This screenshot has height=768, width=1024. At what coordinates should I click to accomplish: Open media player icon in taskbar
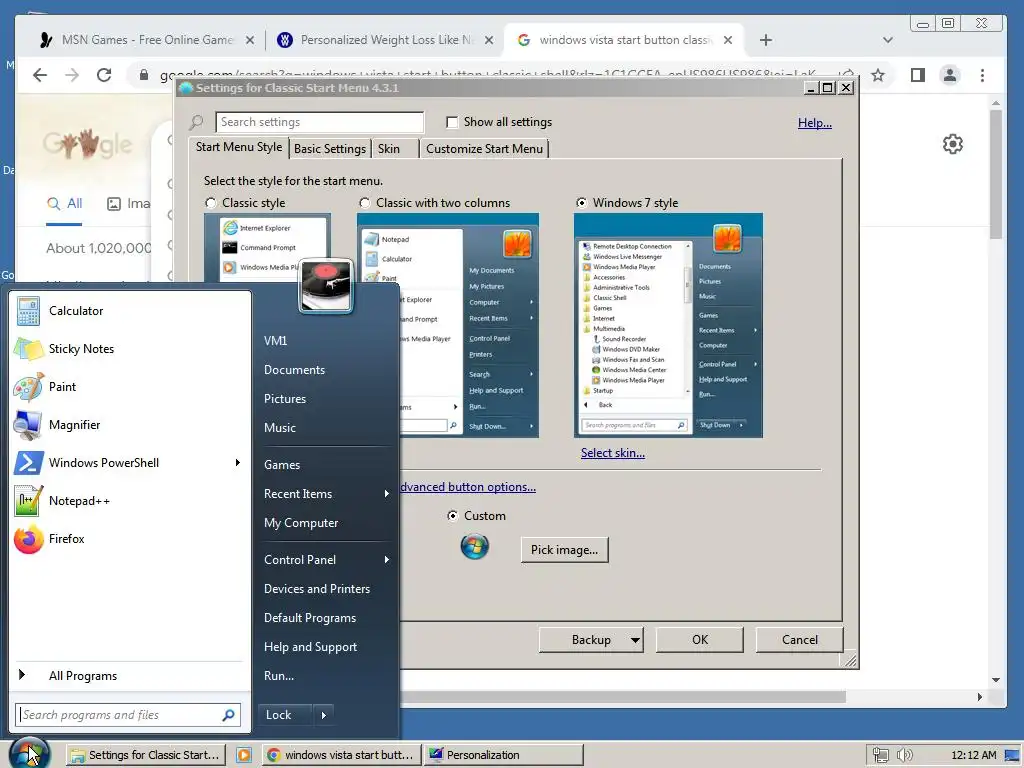point(244,755)
